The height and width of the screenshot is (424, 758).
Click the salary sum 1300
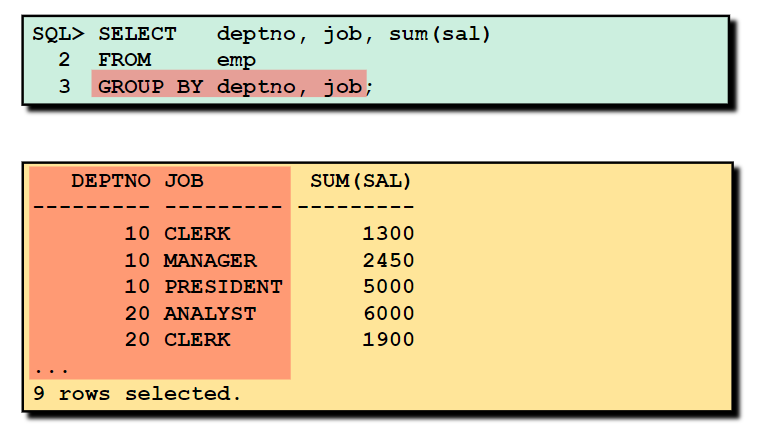click(x=388, y=234)
